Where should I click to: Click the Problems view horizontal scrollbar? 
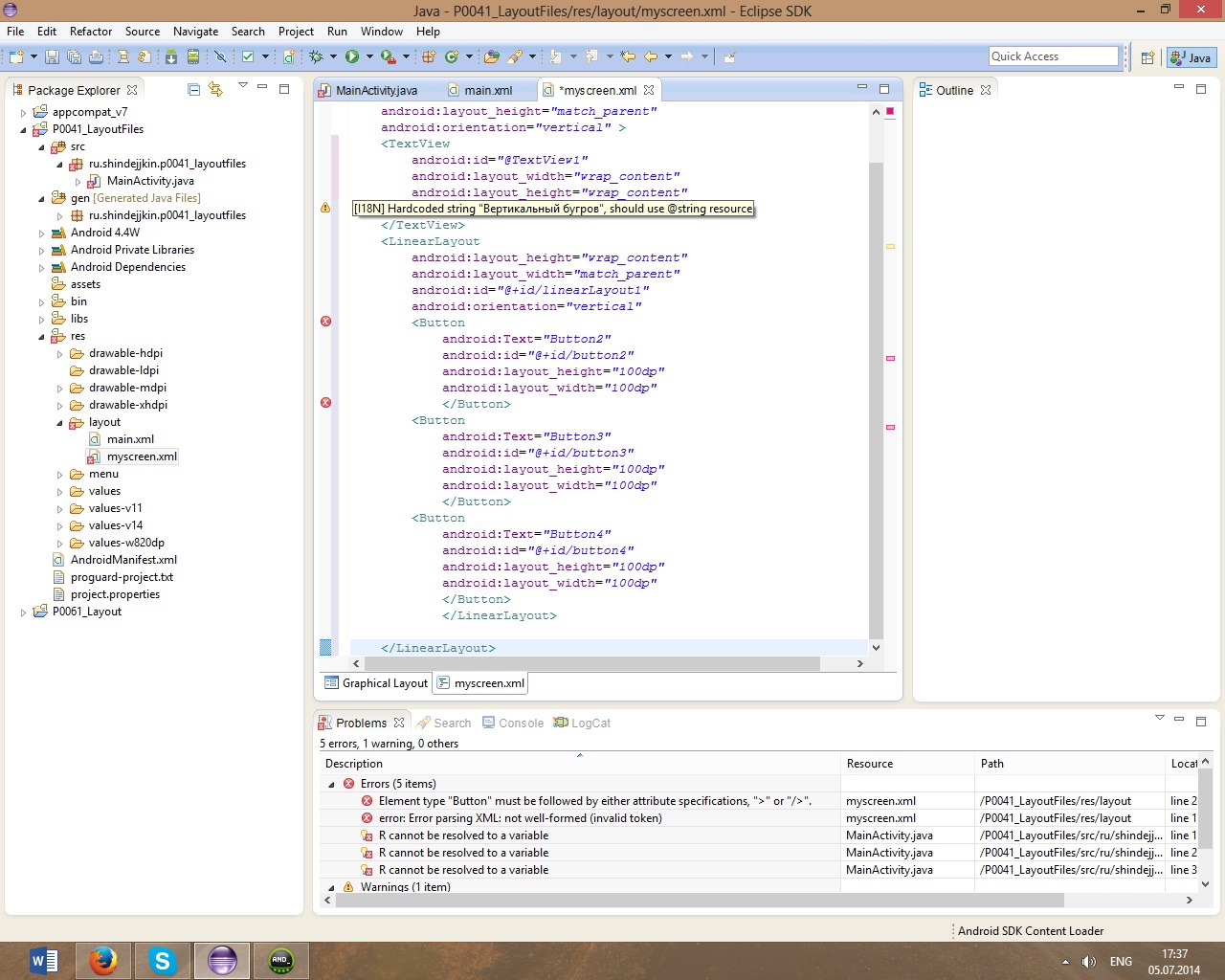(x=701, y=901)
